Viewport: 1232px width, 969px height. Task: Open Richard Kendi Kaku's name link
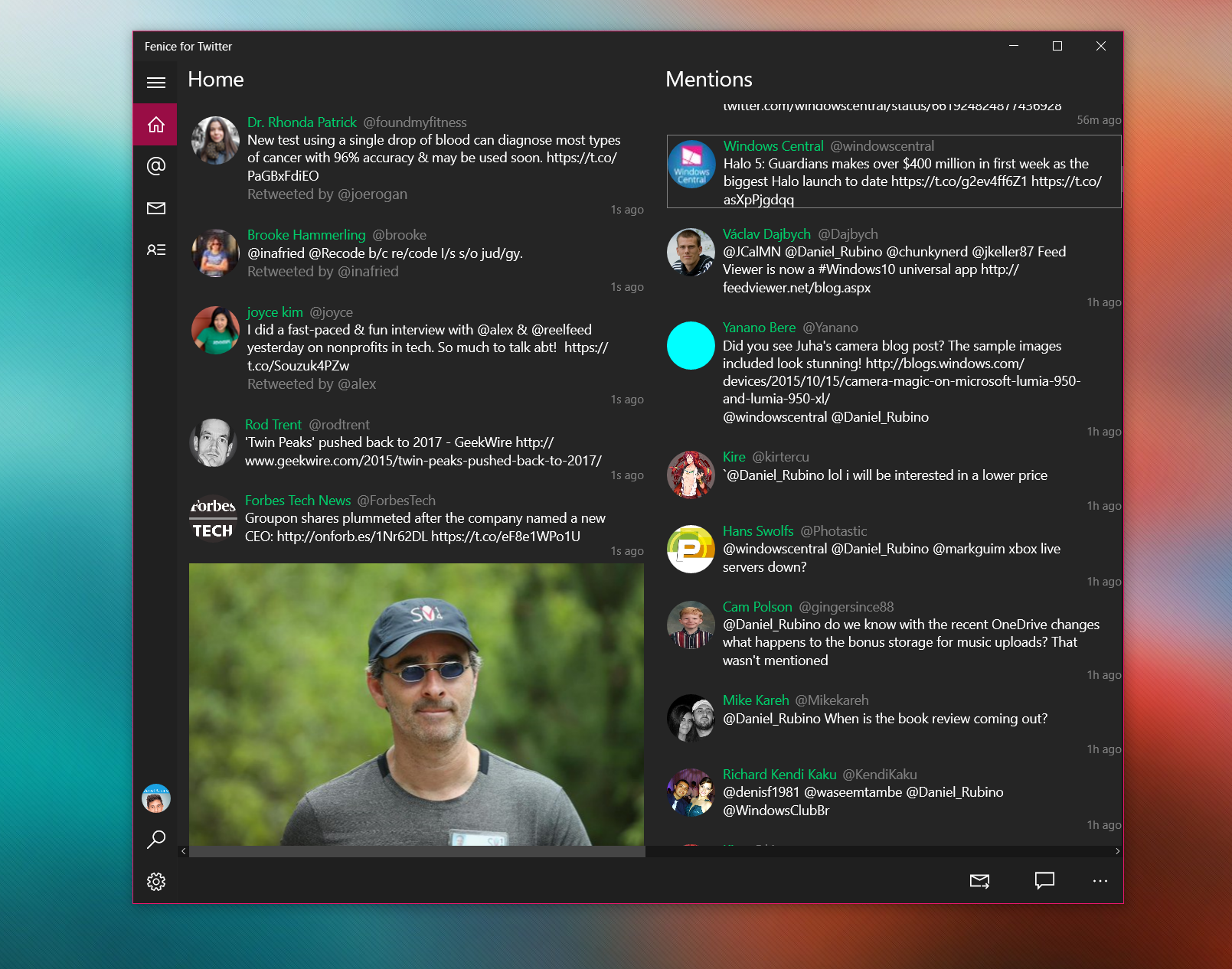pyautogui.click(x=779, y=775)
